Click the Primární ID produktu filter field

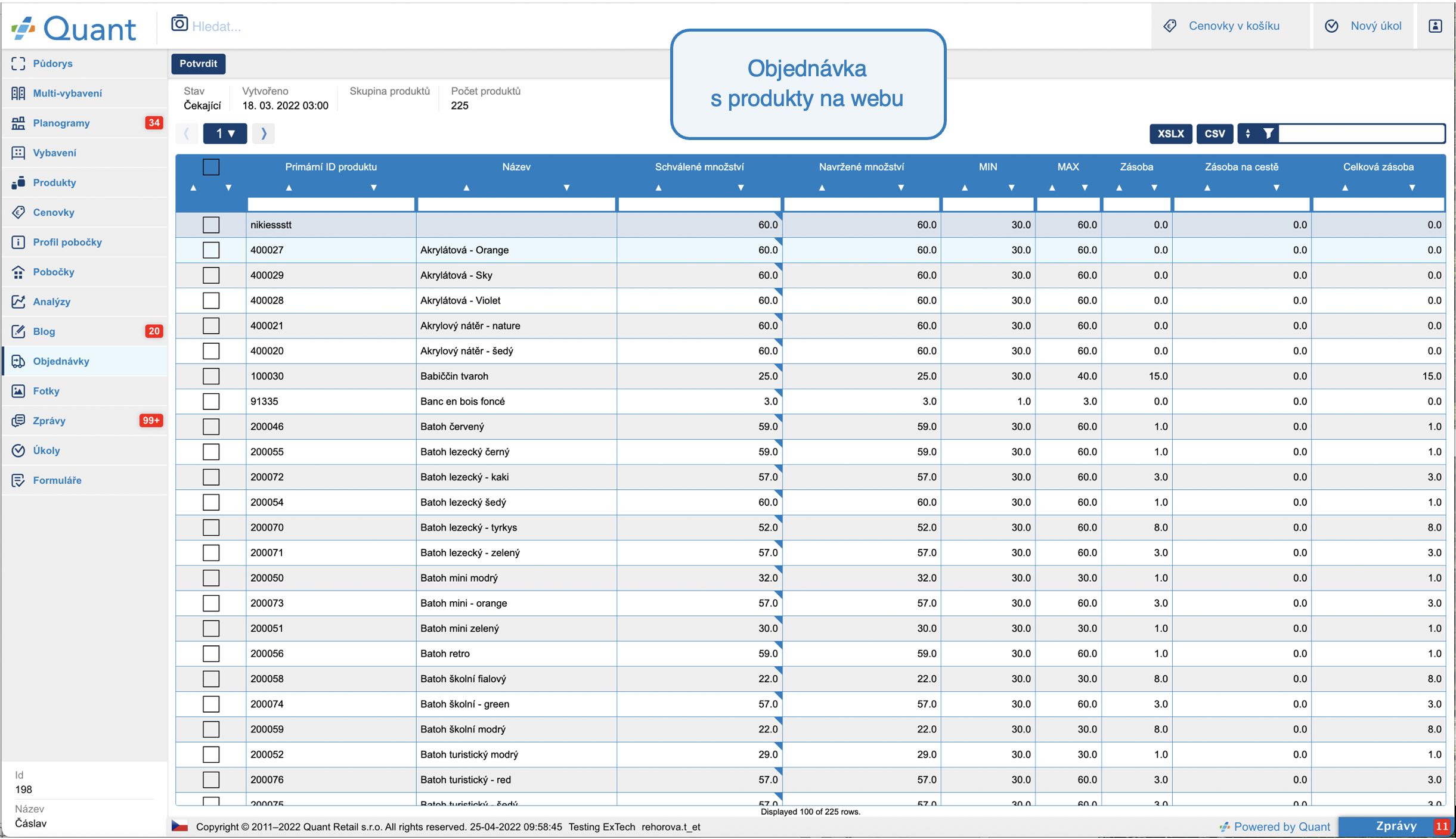[331, 204]
